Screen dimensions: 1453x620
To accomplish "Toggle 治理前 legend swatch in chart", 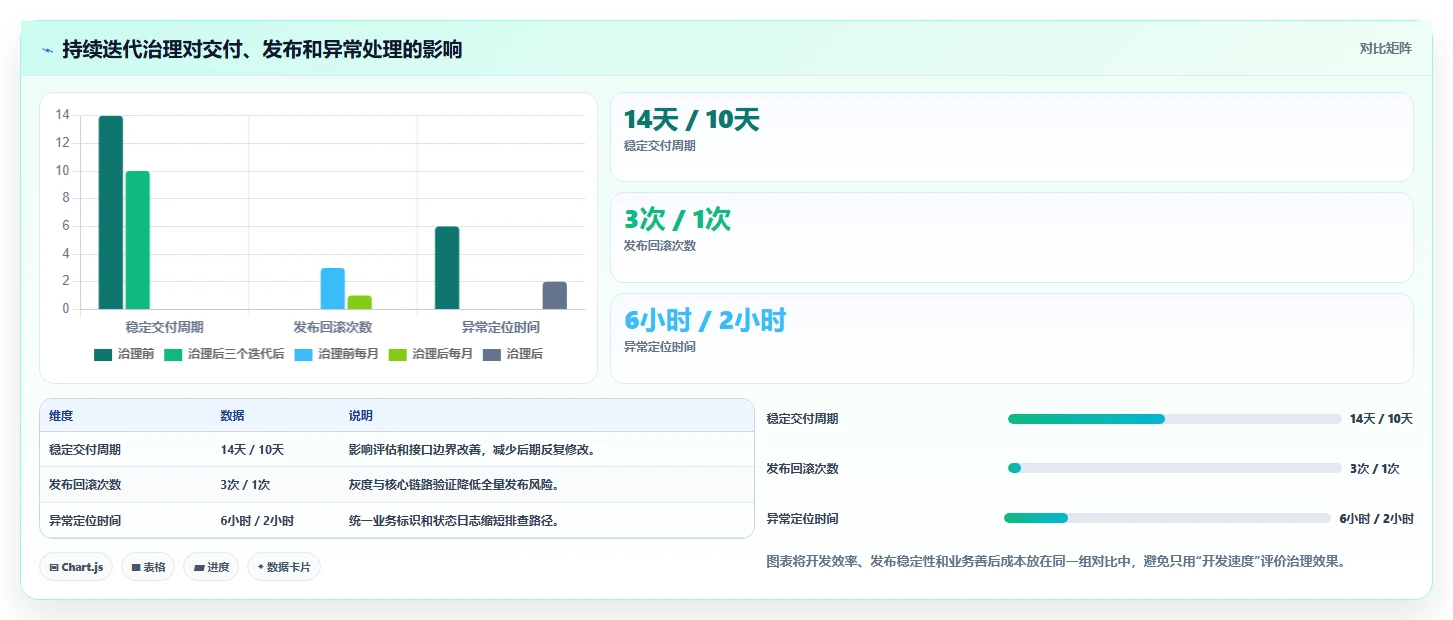I will (103, 354).
